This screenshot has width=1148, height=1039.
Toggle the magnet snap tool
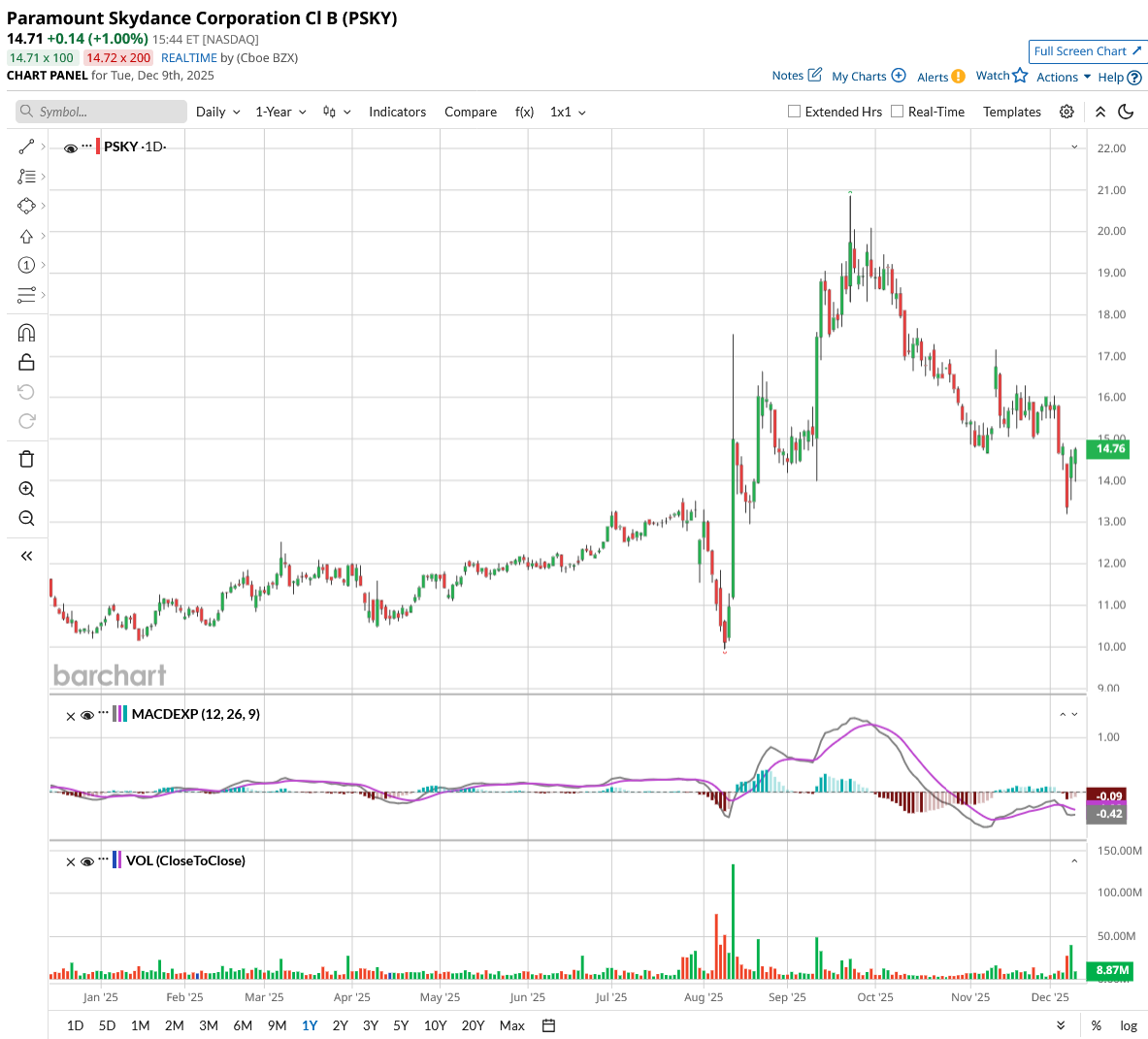click(x=26, y=333)
